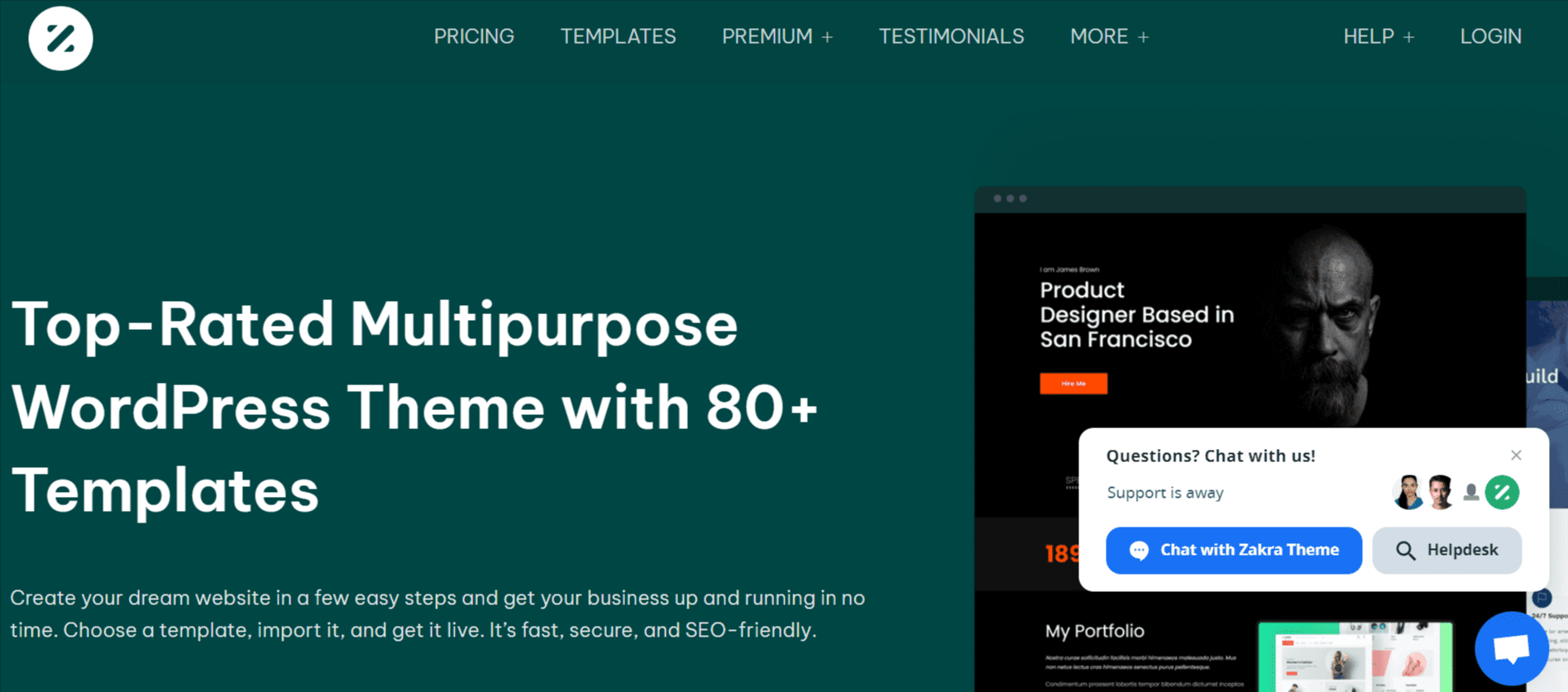Click 'Product Designer Based in San Francisco' text

tap(1136, 314)
